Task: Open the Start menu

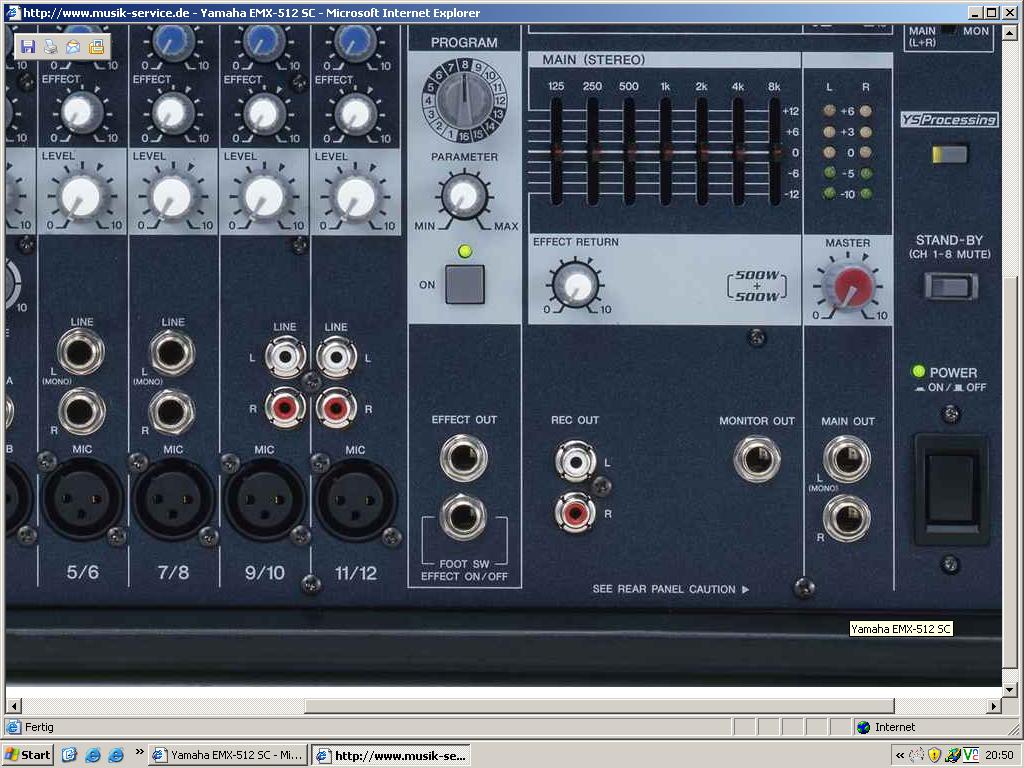Action: (27, 755)
